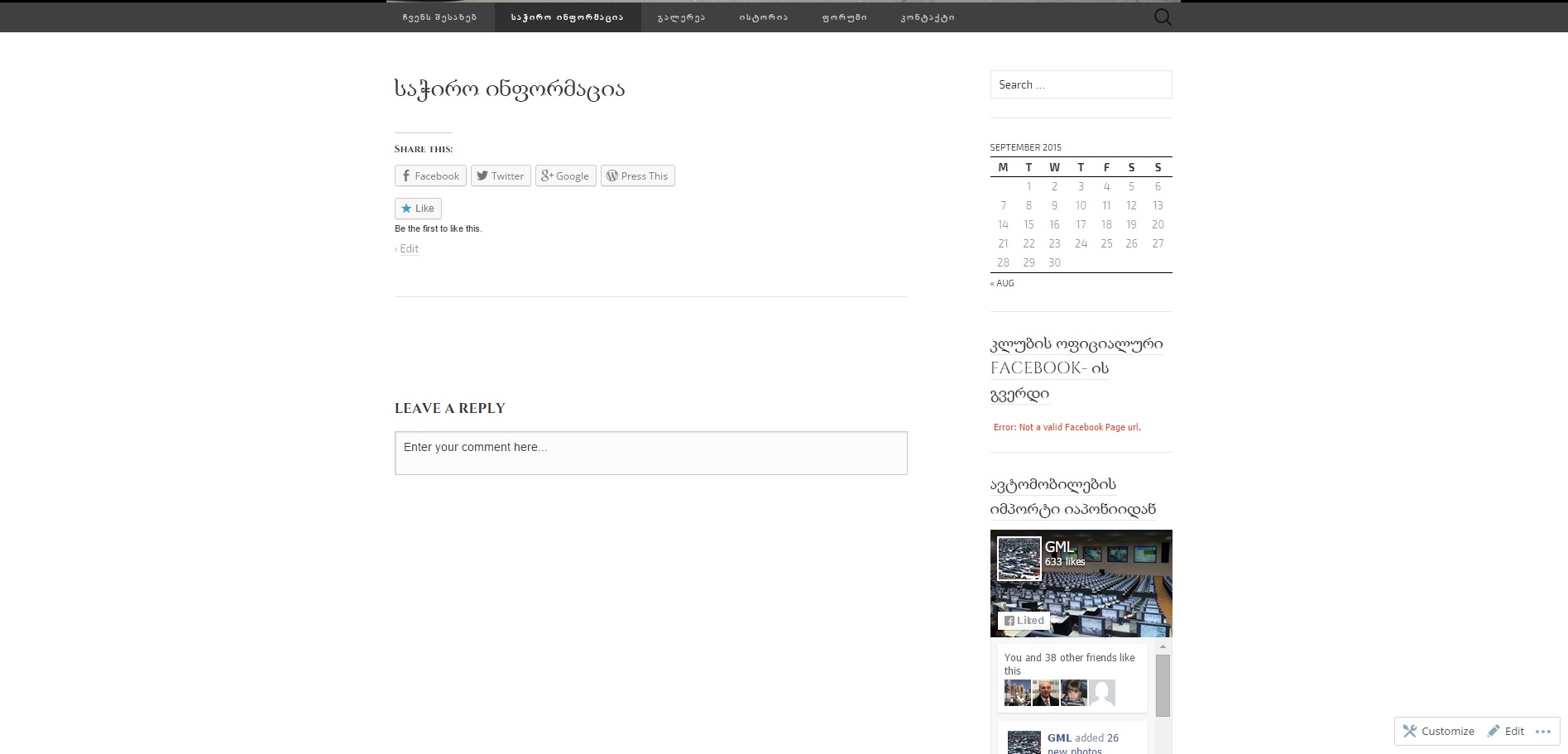Click the Facebook widget scrollbar up arrow

coord(1163,647)
